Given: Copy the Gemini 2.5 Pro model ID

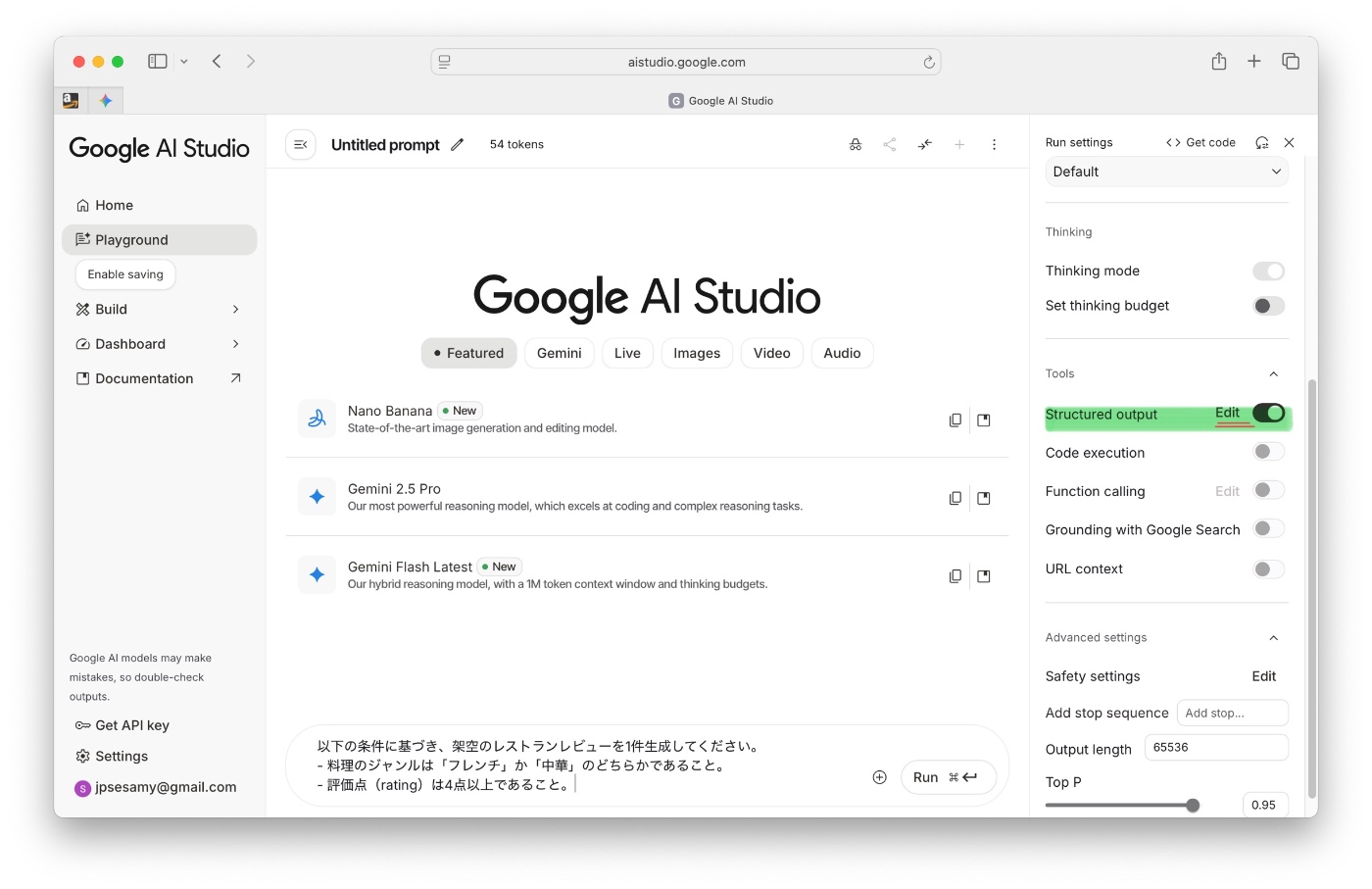Looking at the screenshot, I should (955, 498).
